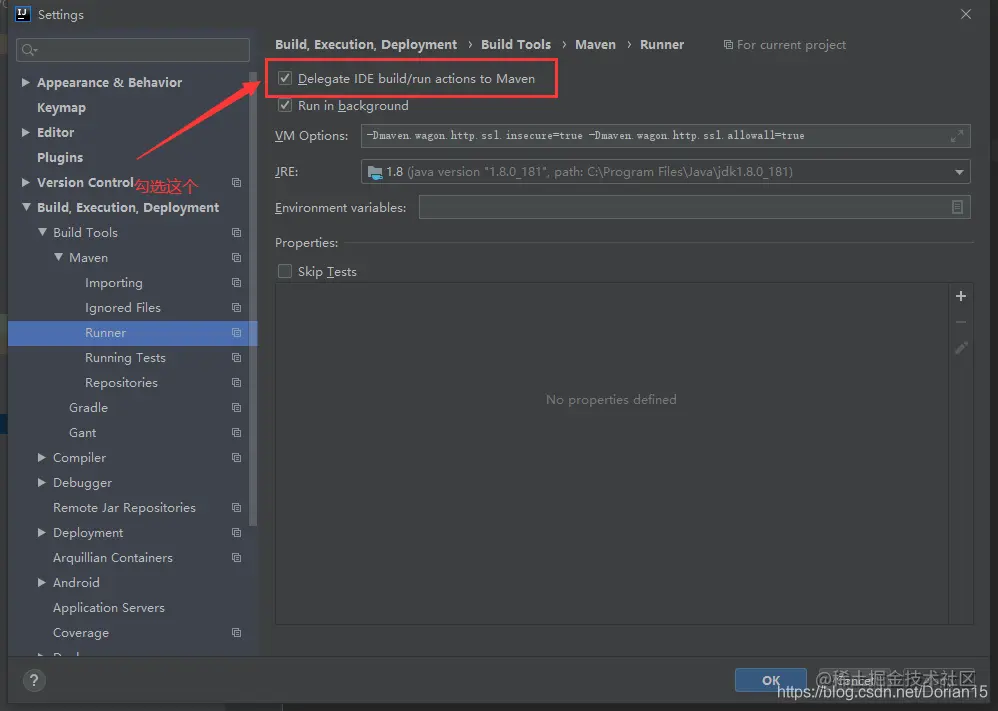Toggle Delegate IDE build/run actions to Maven
This screenshot has width=998, height=711.
pyautogui.click(x=285, y=78)
